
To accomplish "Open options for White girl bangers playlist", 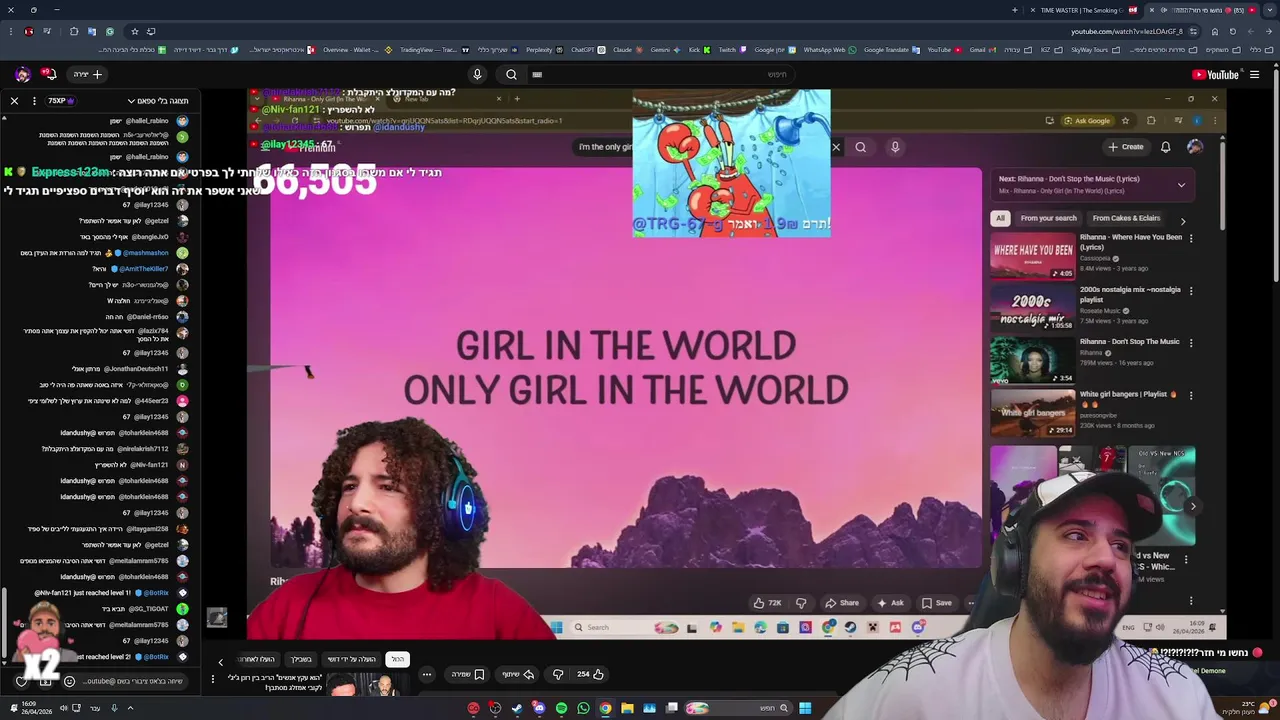I will (x=1191, y=395).
